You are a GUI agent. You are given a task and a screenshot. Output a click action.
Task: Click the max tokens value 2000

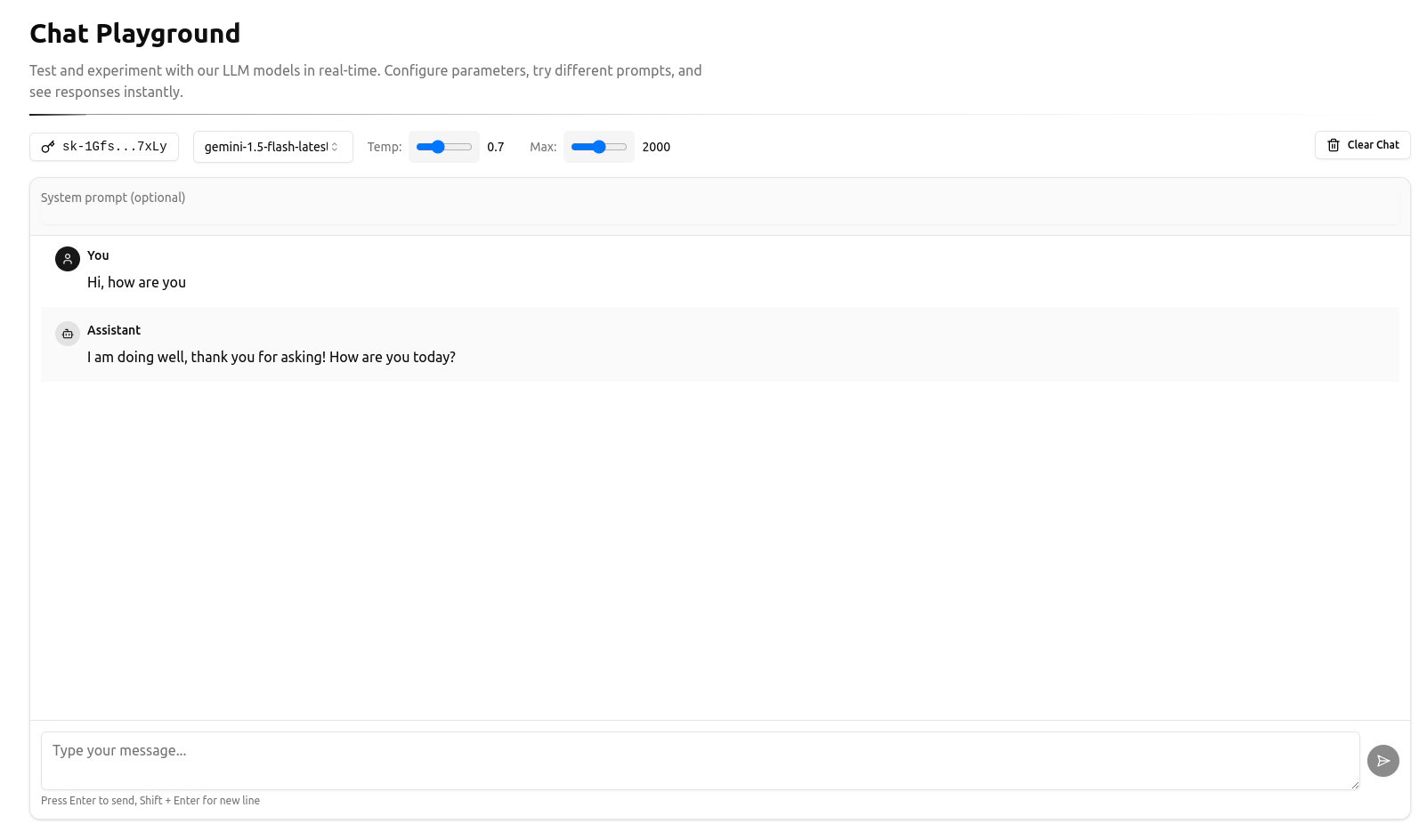coord(656,148)
